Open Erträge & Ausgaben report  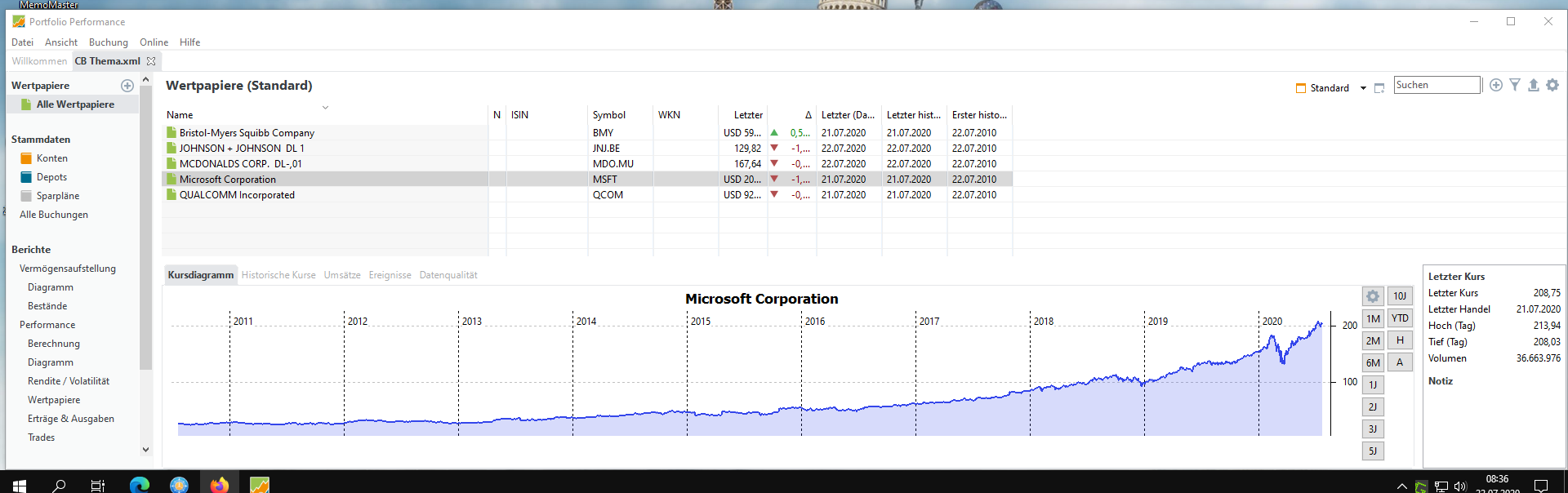pos(71,419)
